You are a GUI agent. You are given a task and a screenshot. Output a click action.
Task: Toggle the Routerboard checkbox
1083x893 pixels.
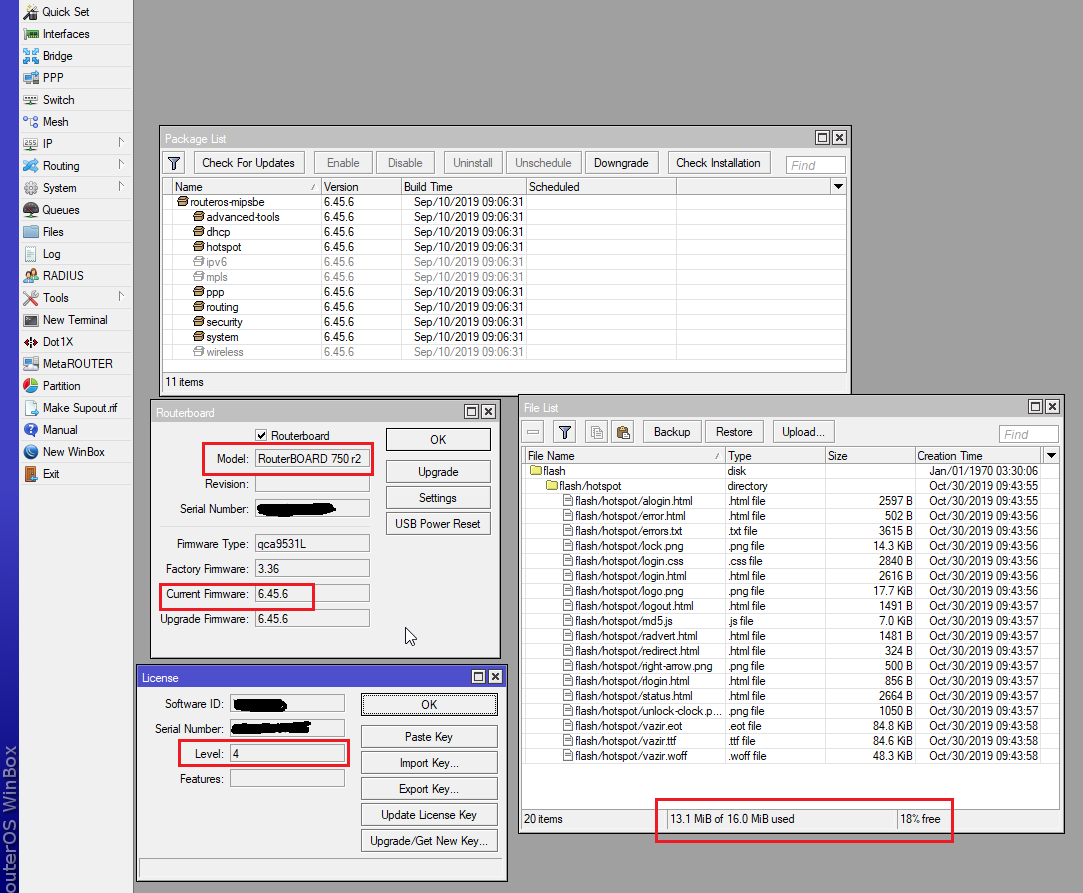point(261,435)
